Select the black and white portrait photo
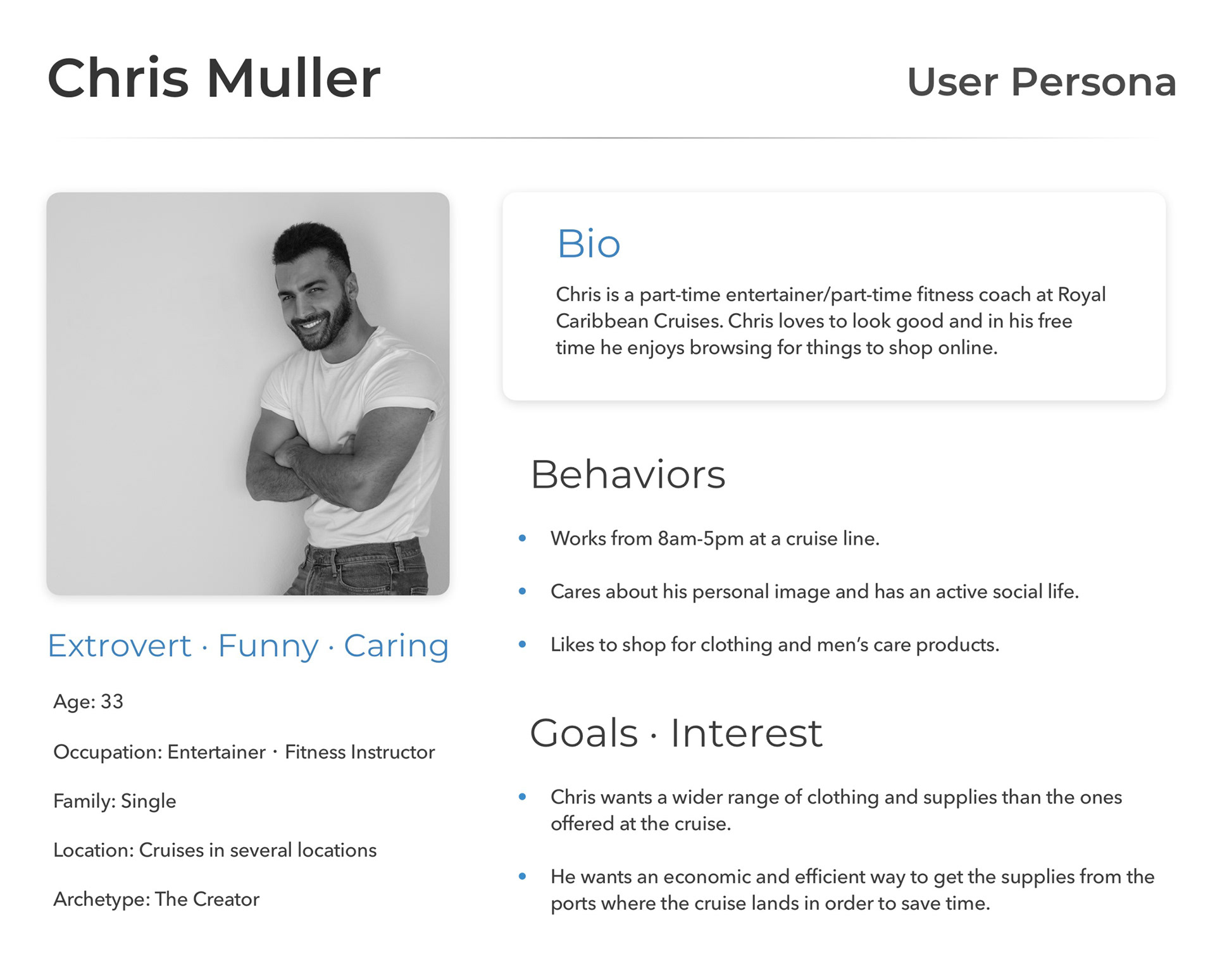 [248, 394]
